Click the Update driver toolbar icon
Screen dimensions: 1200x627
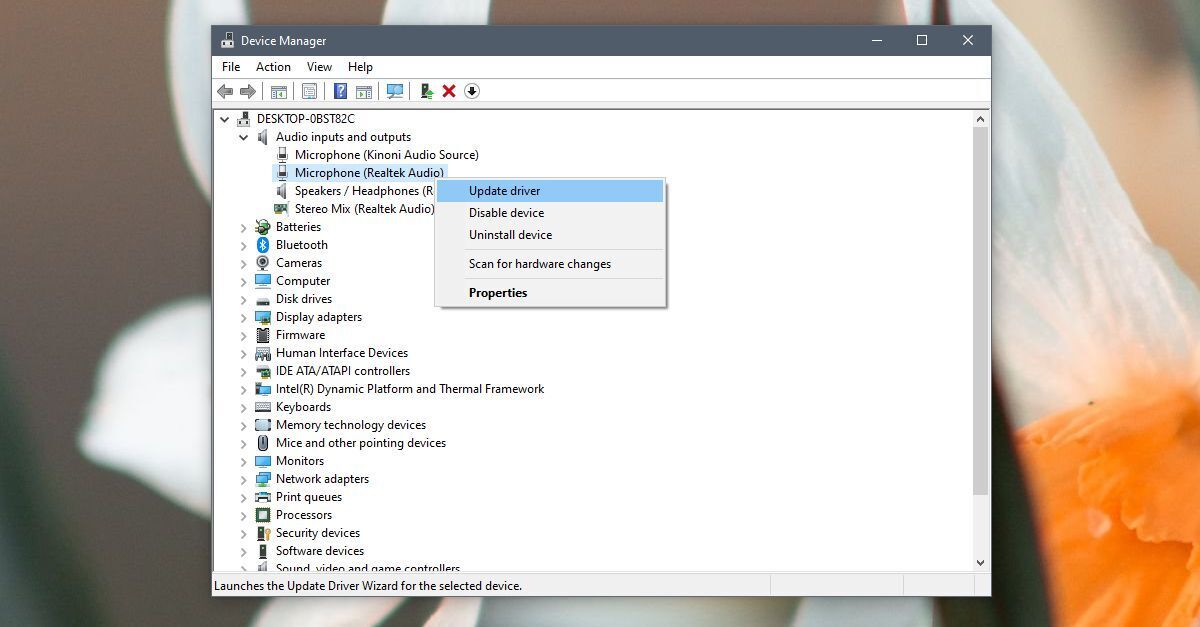425,91
